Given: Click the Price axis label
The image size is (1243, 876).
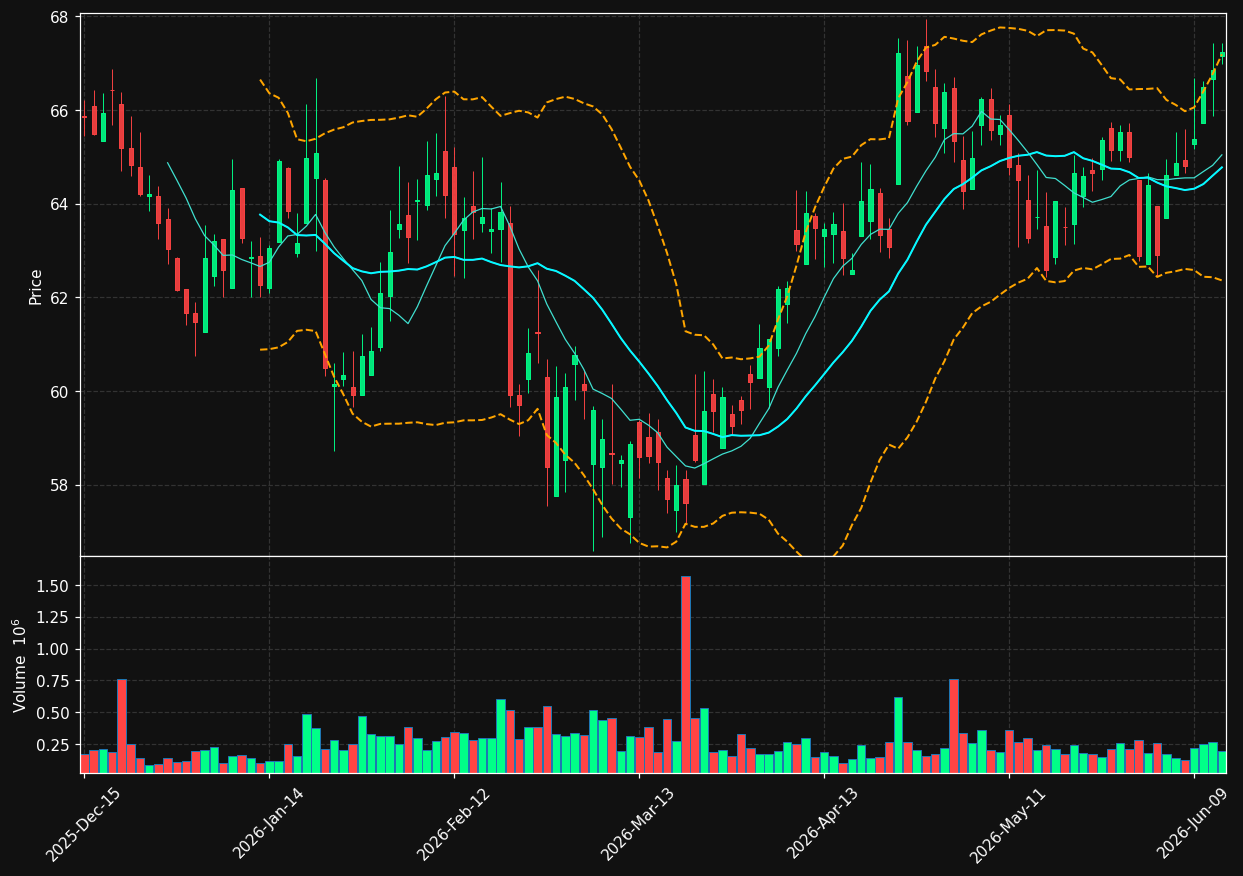Looking at the screenshot, I should (36, 287).
